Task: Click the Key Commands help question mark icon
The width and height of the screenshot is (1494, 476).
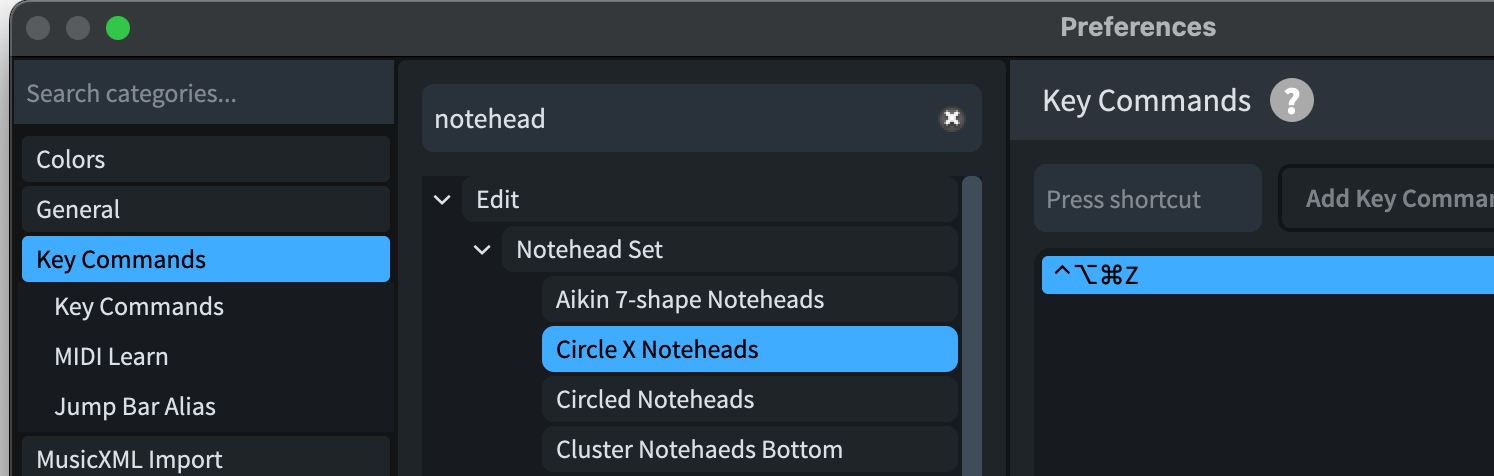Action: coord(1291,101)
